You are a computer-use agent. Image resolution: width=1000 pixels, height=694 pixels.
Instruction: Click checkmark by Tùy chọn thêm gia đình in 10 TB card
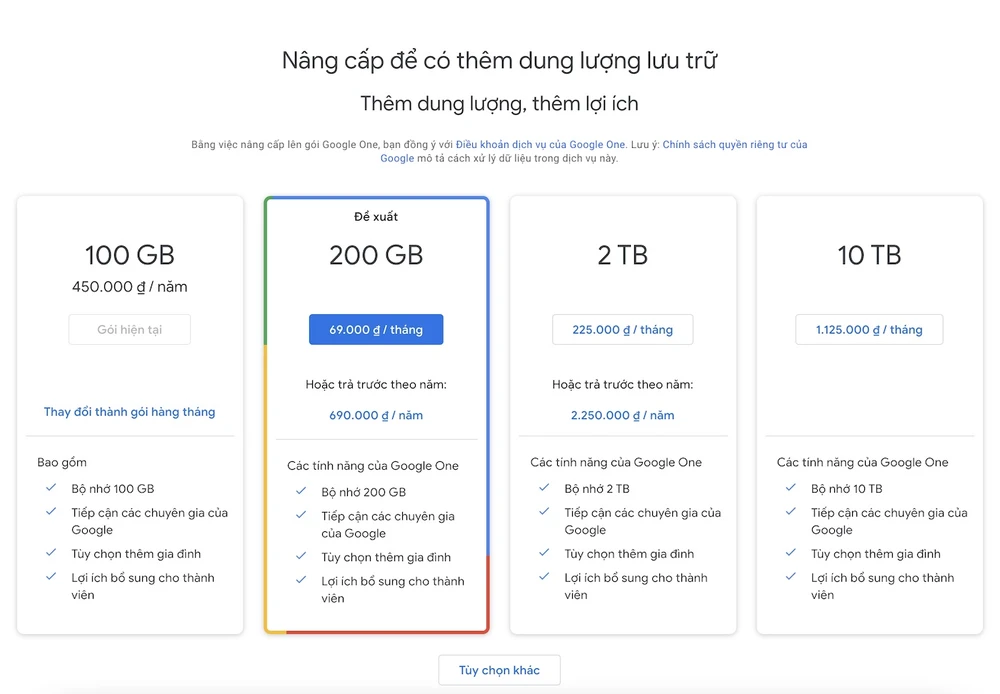point(791,553)
